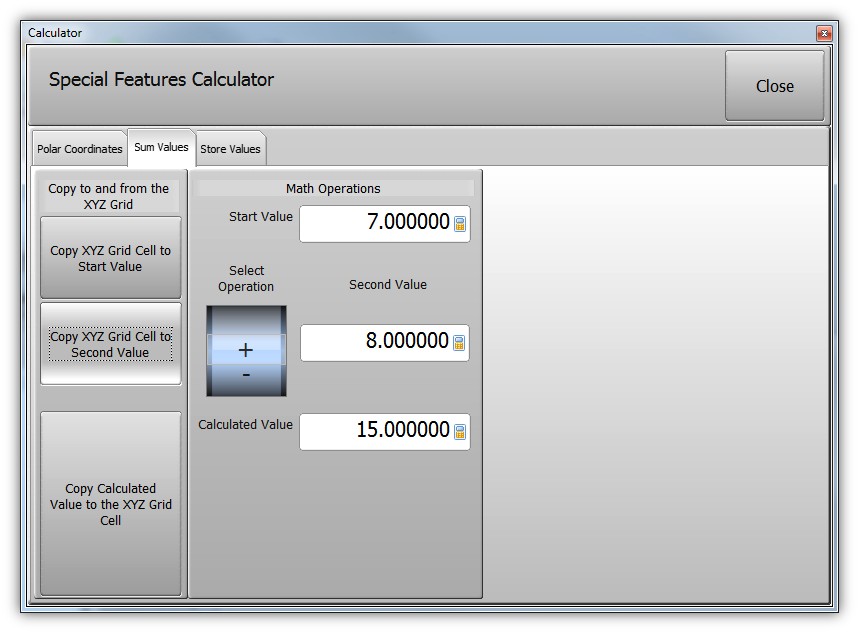859x633 pixels.
Task: Click the Calculated Value field showing 15.000000
Action: click(376, 431)
